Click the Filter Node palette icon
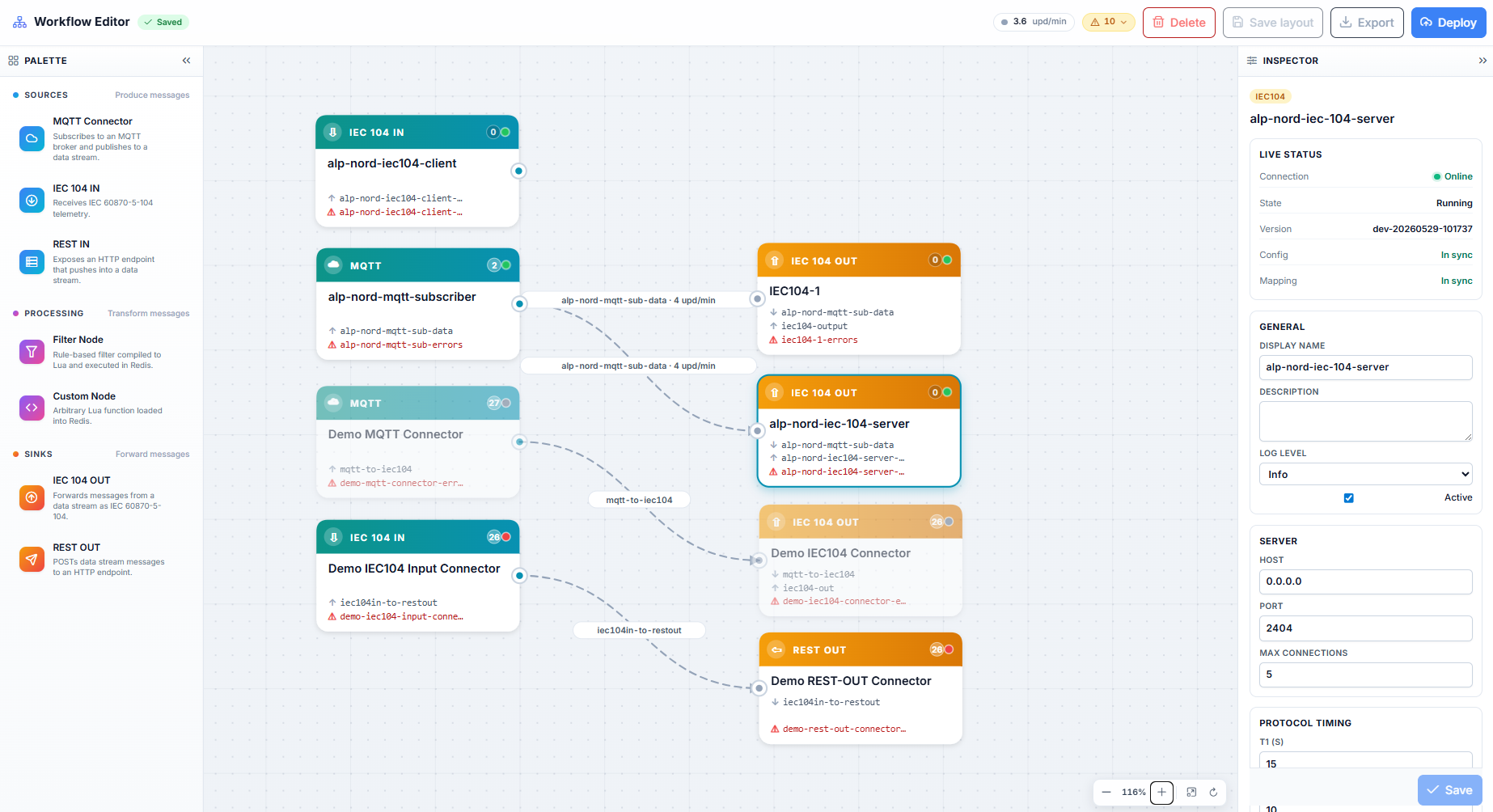The width and height of the screenshot is (1493, 812). 32,351
